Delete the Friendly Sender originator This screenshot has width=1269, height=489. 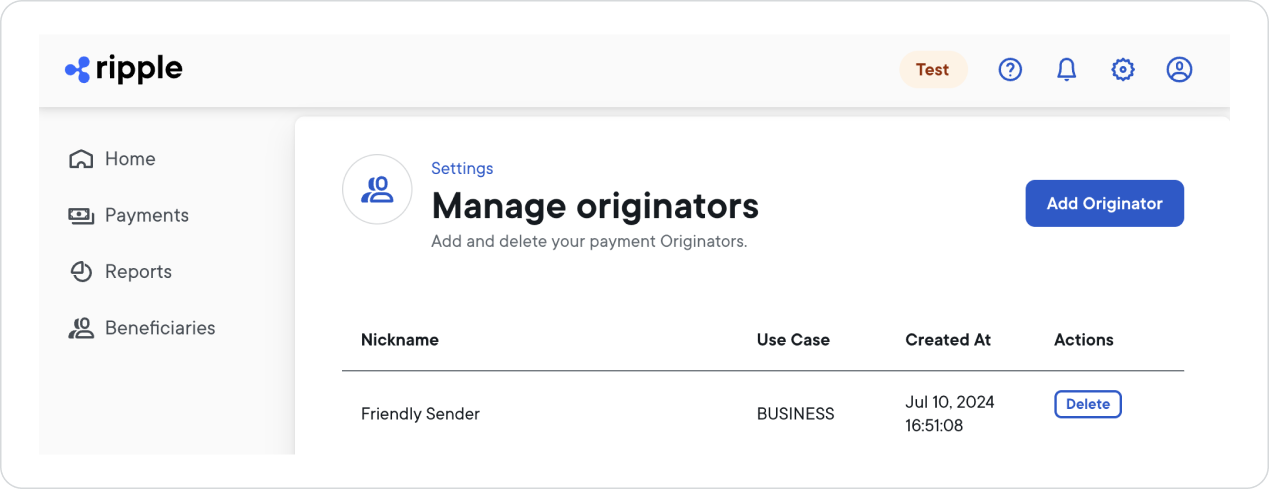coord(1087,404)
